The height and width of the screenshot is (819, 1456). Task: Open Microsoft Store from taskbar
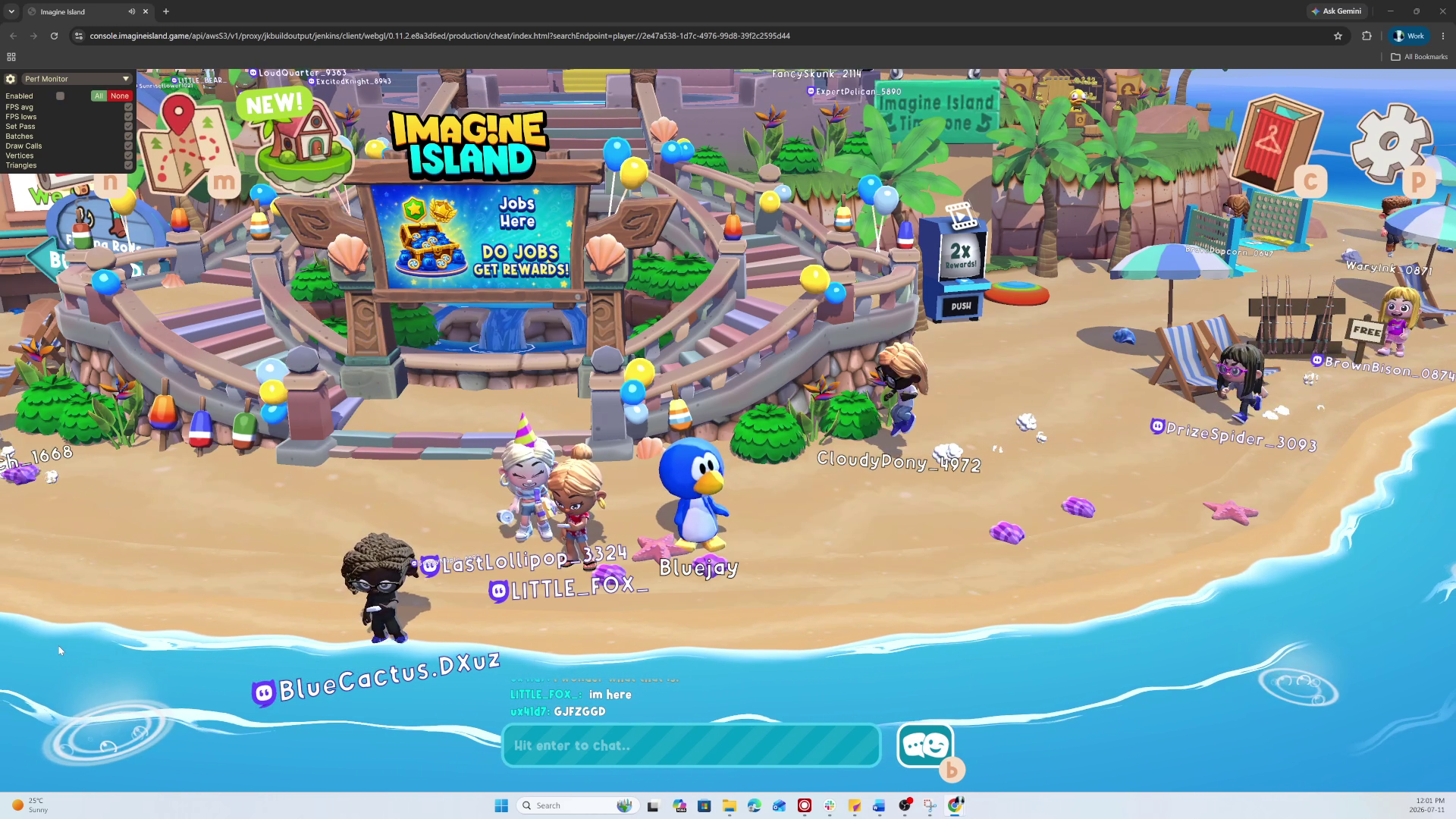tap(704, 805)
